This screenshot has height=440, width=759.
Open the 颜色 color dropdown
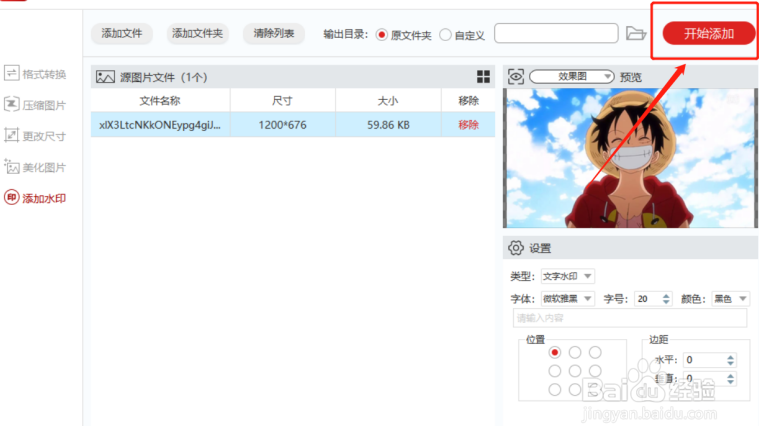point(731,299)
